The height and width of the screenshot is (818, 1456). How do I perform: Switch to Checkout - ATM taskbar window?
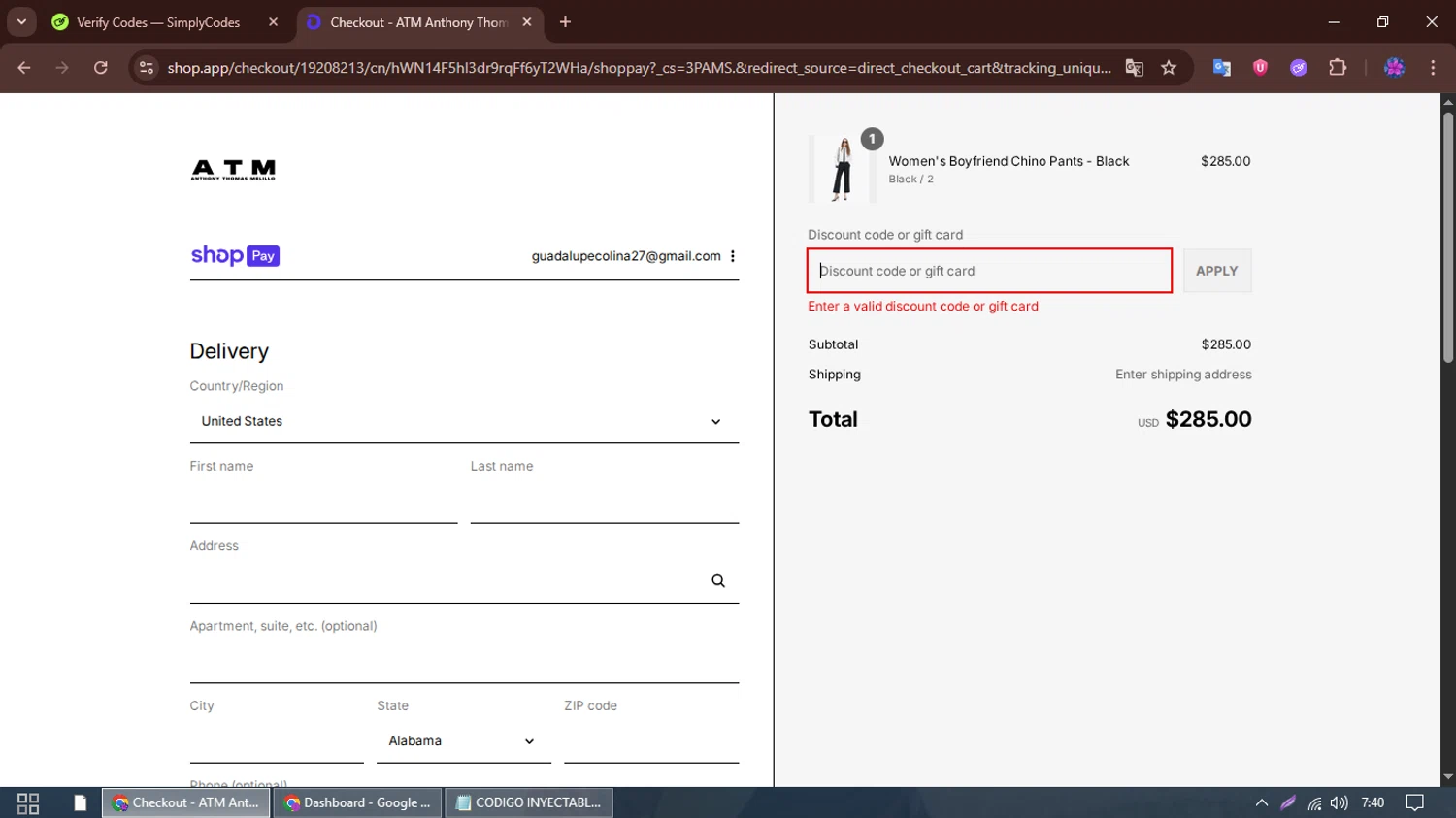(186, 802)
